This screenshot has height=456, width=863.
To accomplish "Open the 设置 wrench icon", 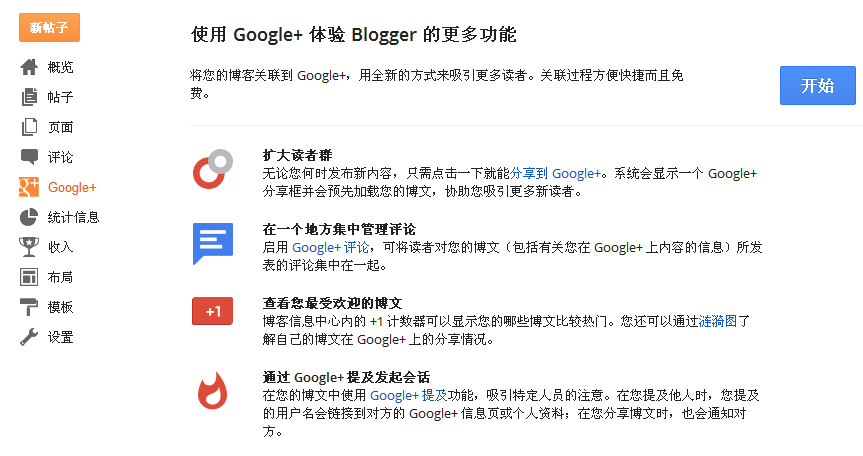I will click(29, 337).
